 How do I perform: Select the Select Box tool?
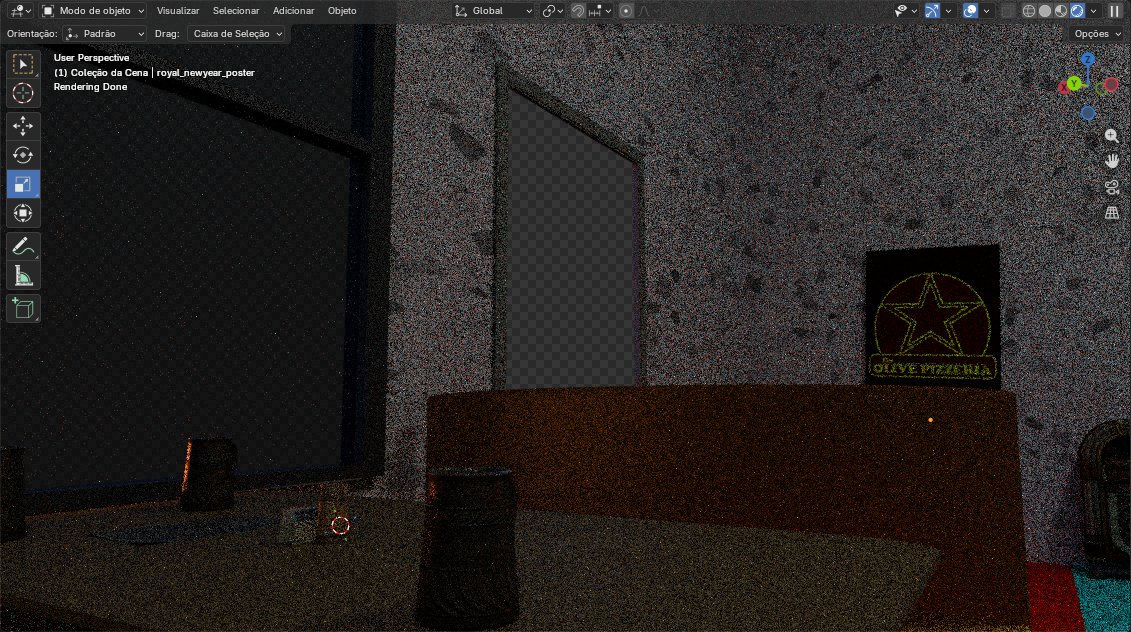[23, 64]
